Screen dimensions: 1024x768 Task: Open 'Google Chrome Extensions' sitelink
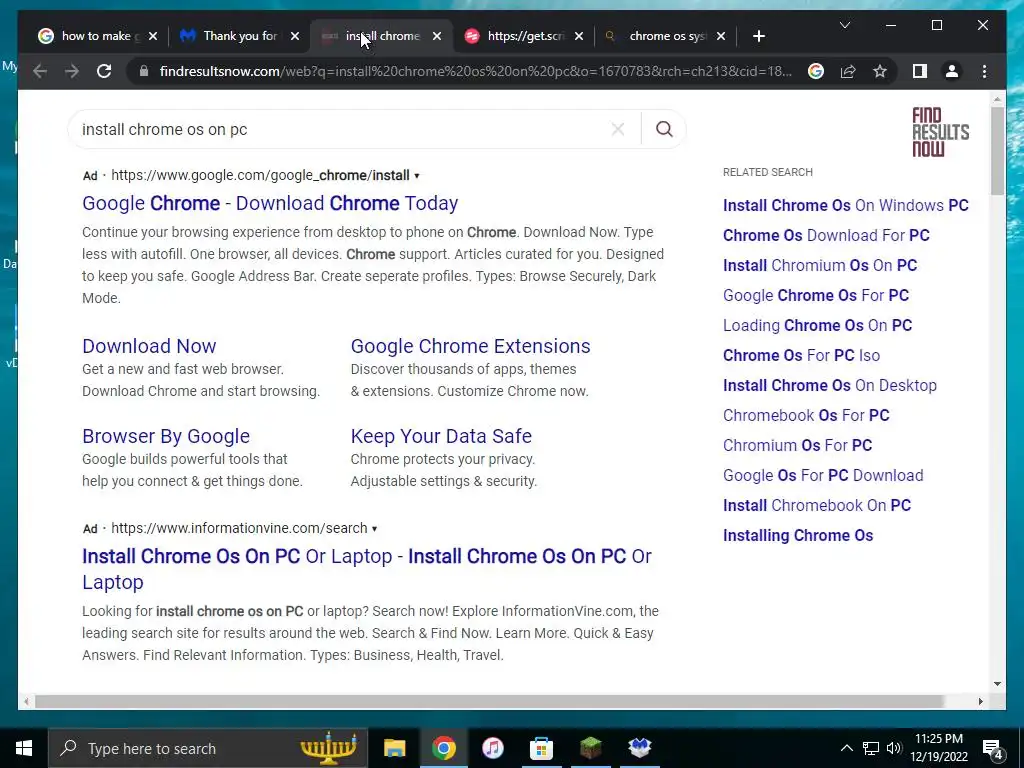click(470, 346)
